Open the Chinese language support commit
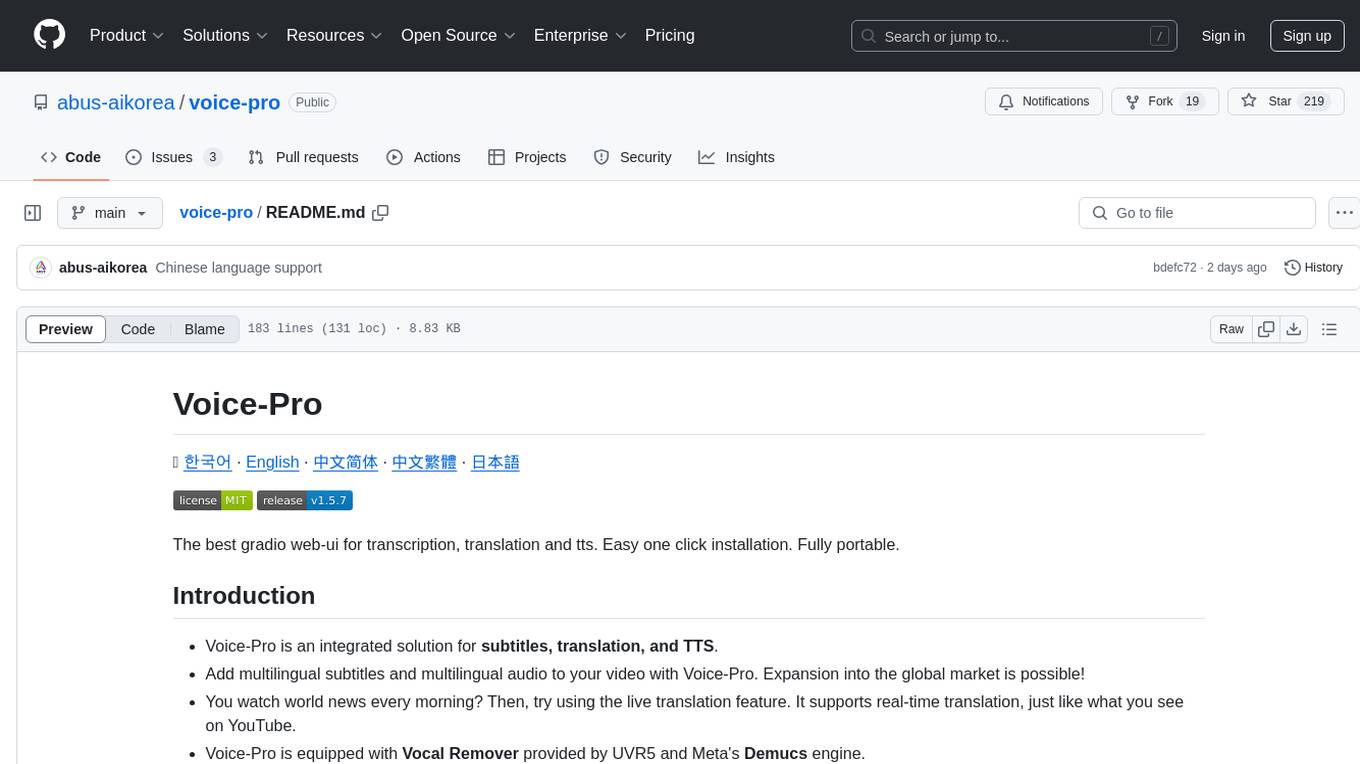Screen dimensions: 1360x764 239,268
